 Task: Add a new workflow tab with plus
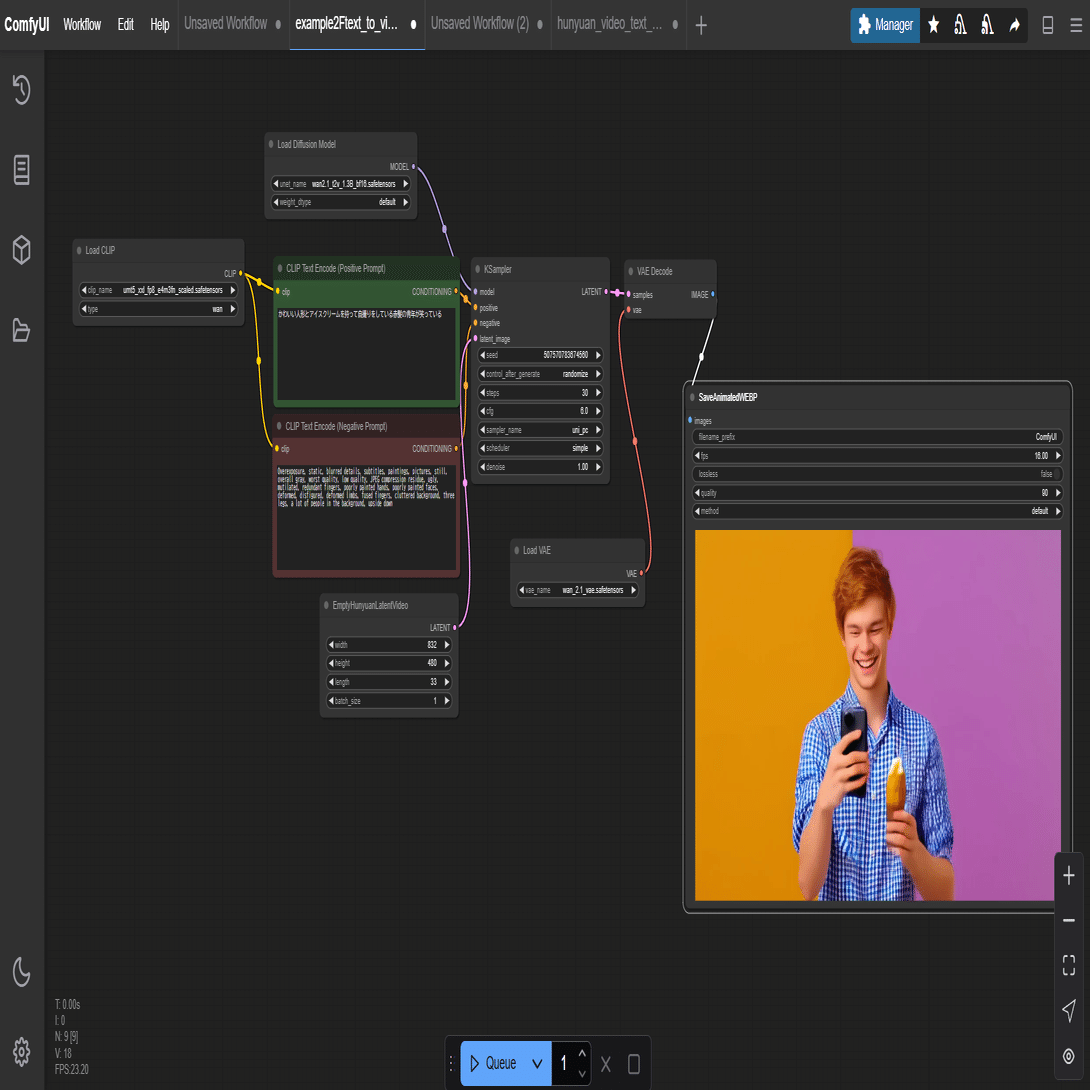point(701,26)
